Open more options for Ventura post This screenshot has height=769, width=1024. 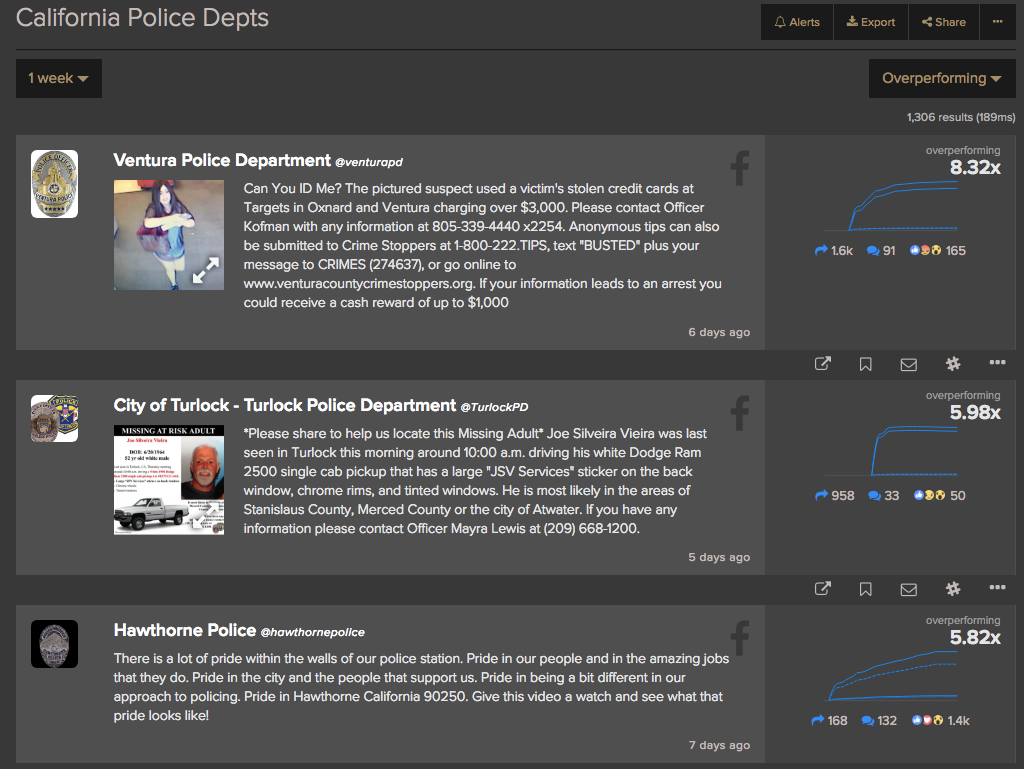[997, 363]
